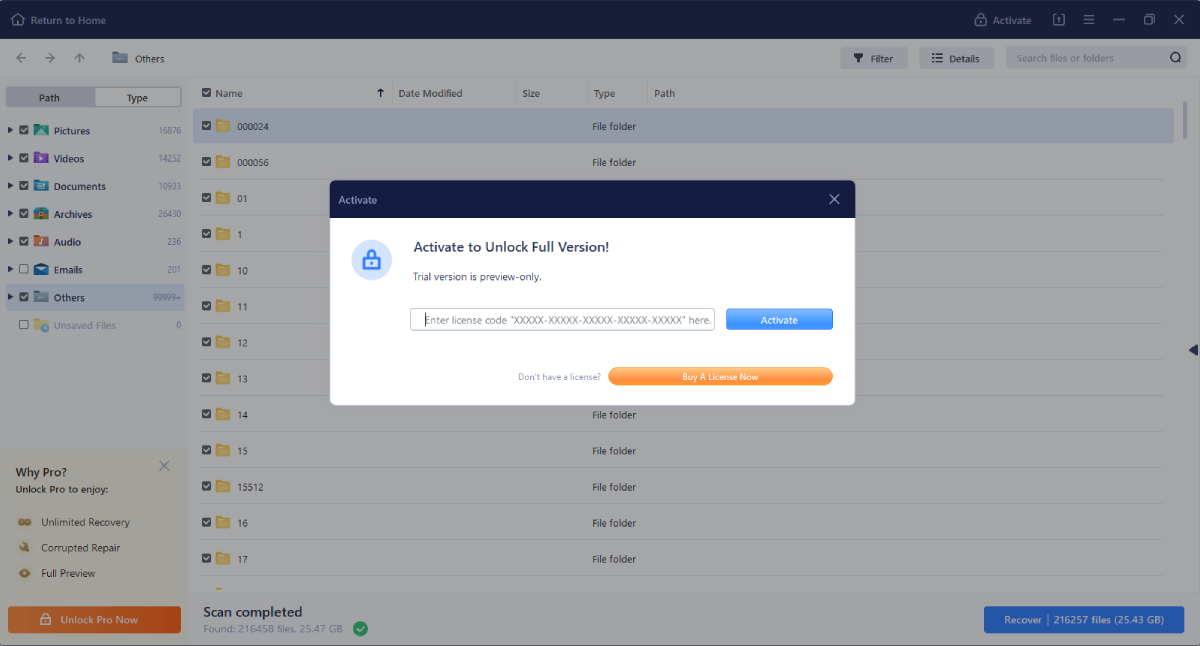Screen dimensions: 1200x646
Task: Click the search magnifier icon
Action: click(1176, 58)
